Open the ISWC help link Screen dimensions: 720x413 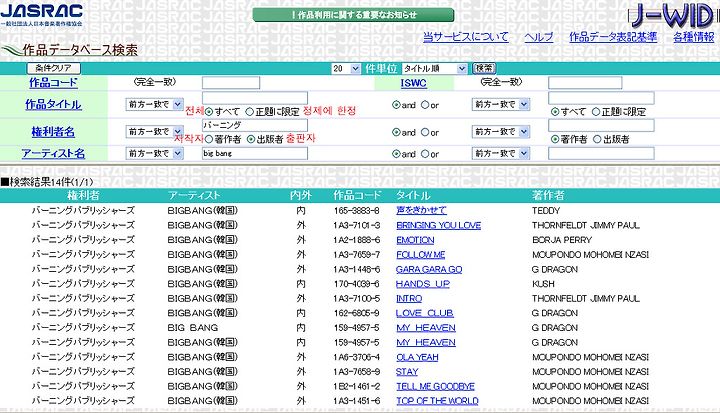(x=413, y=83)
